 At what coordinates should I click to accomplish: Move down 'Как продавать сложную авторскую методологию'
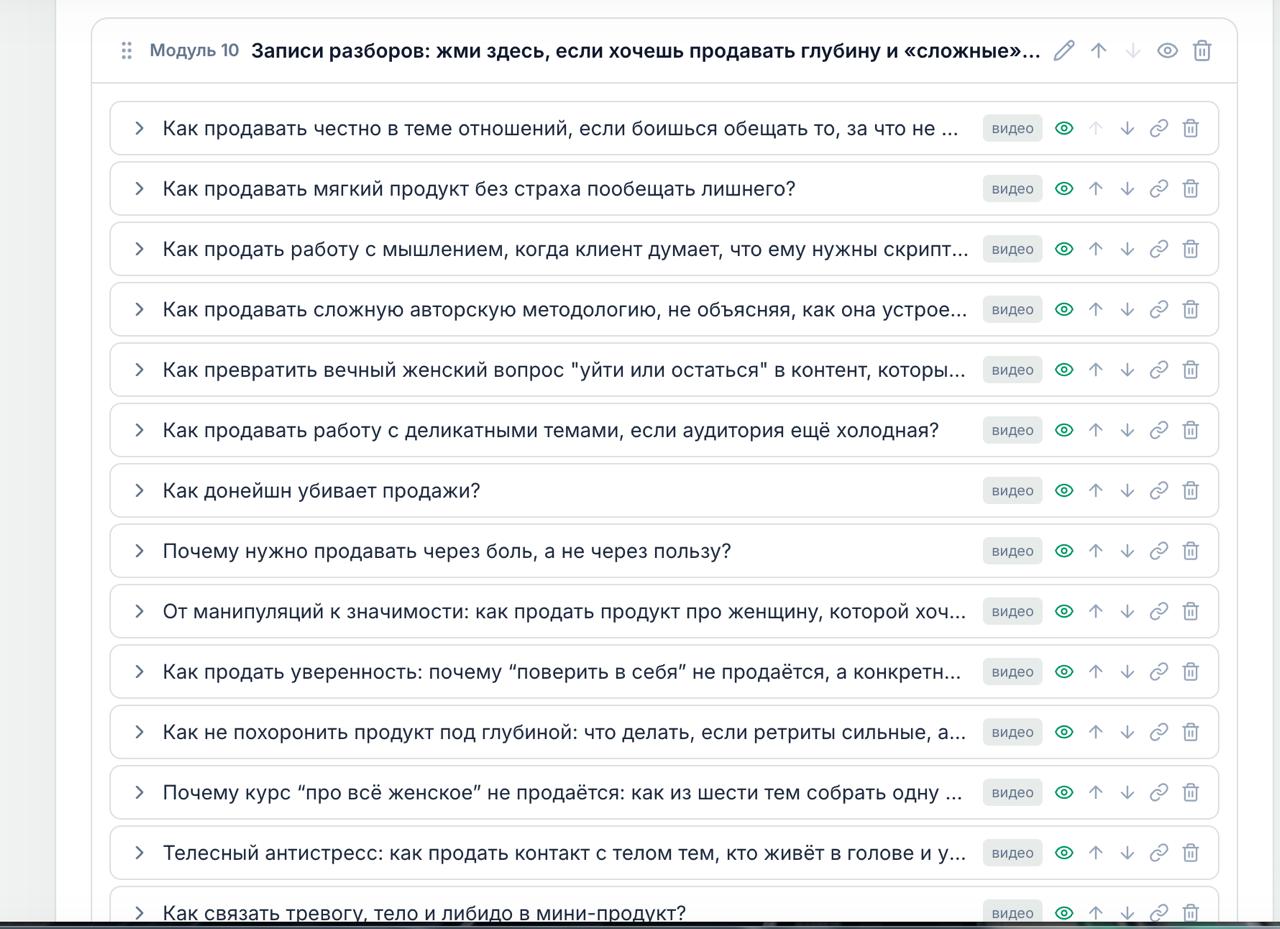1127,310
